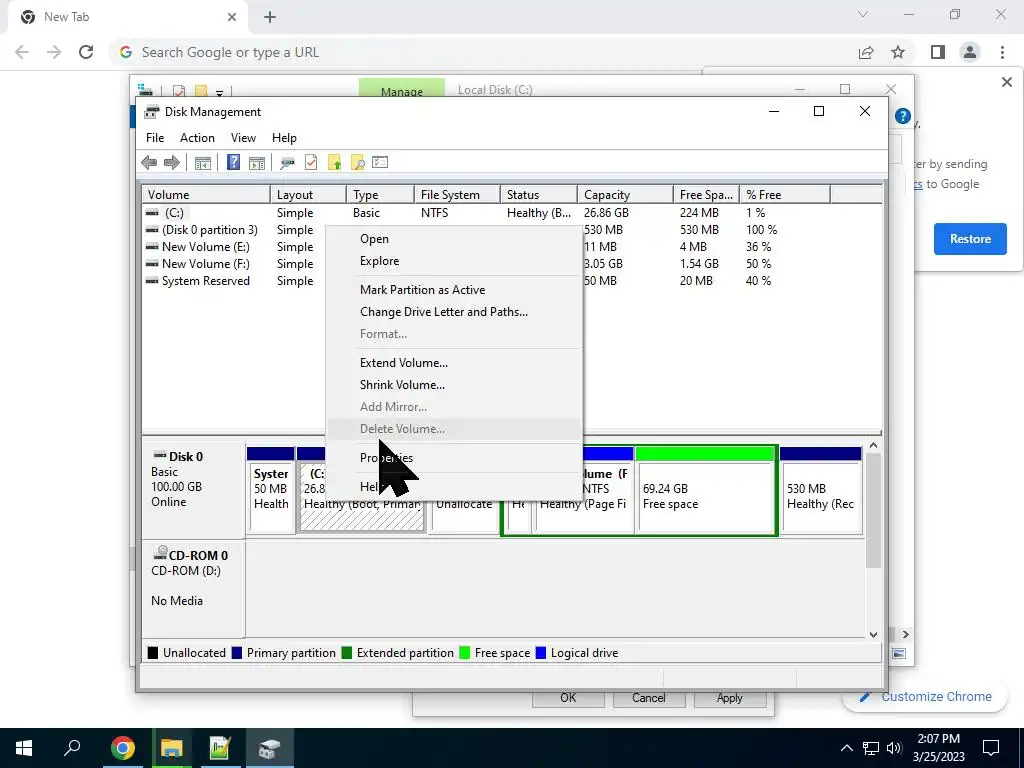Open notification center

pos(991,748)
